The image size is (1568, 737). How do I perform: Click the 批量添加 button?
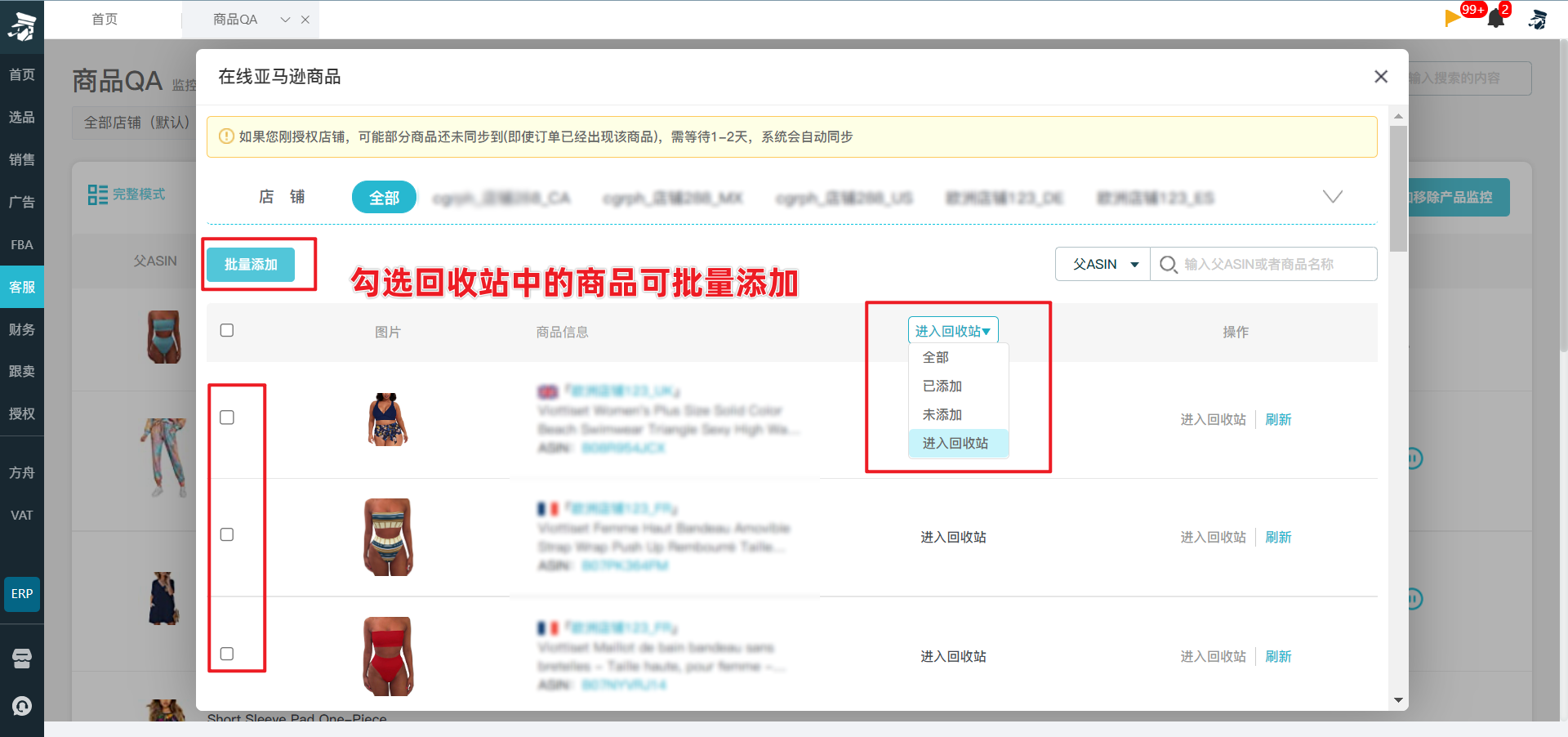click(x=251, y=265)
